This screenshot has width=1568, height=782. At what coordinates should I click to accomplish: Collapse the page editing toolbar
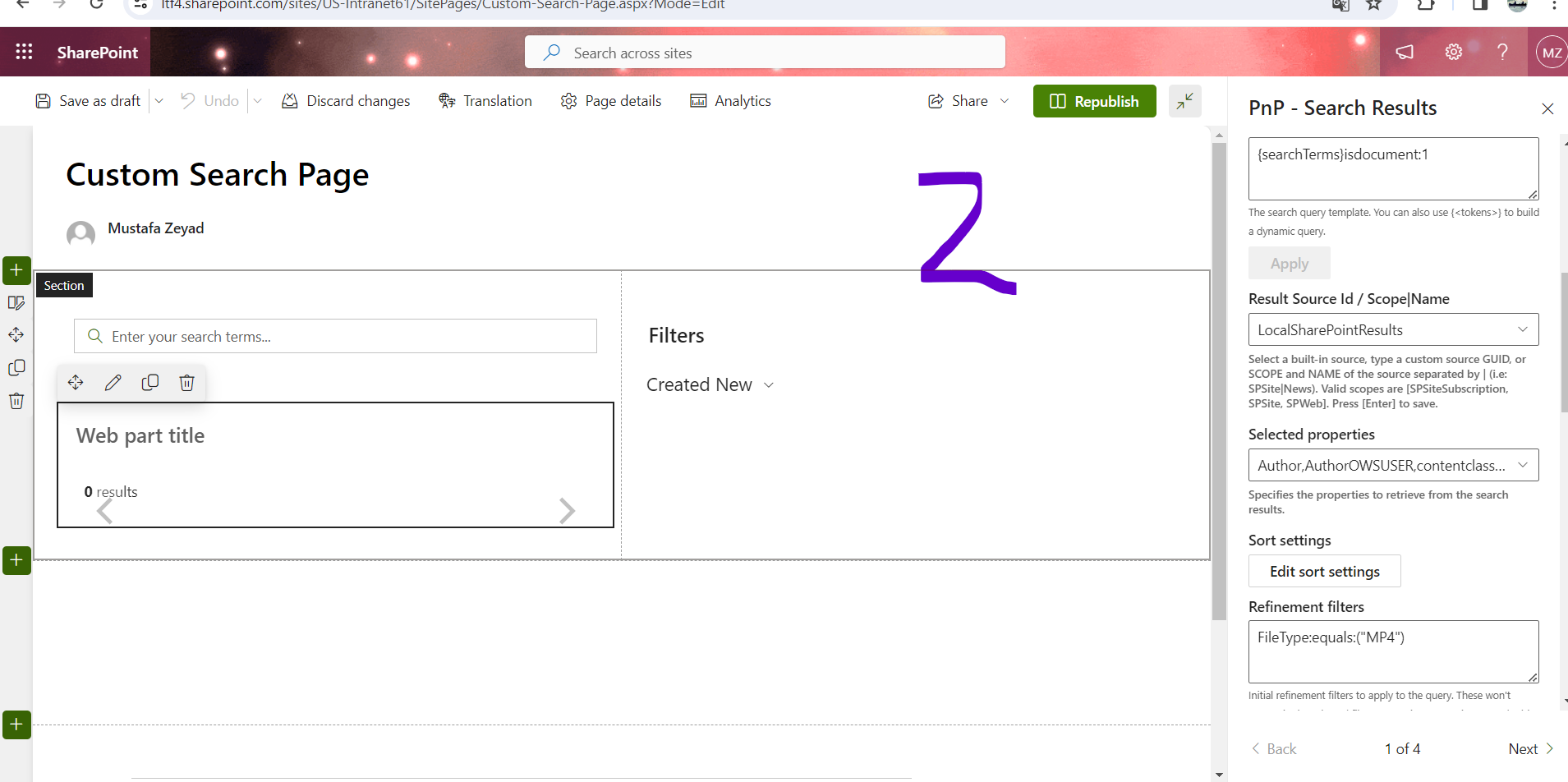tap(1184, 100)
